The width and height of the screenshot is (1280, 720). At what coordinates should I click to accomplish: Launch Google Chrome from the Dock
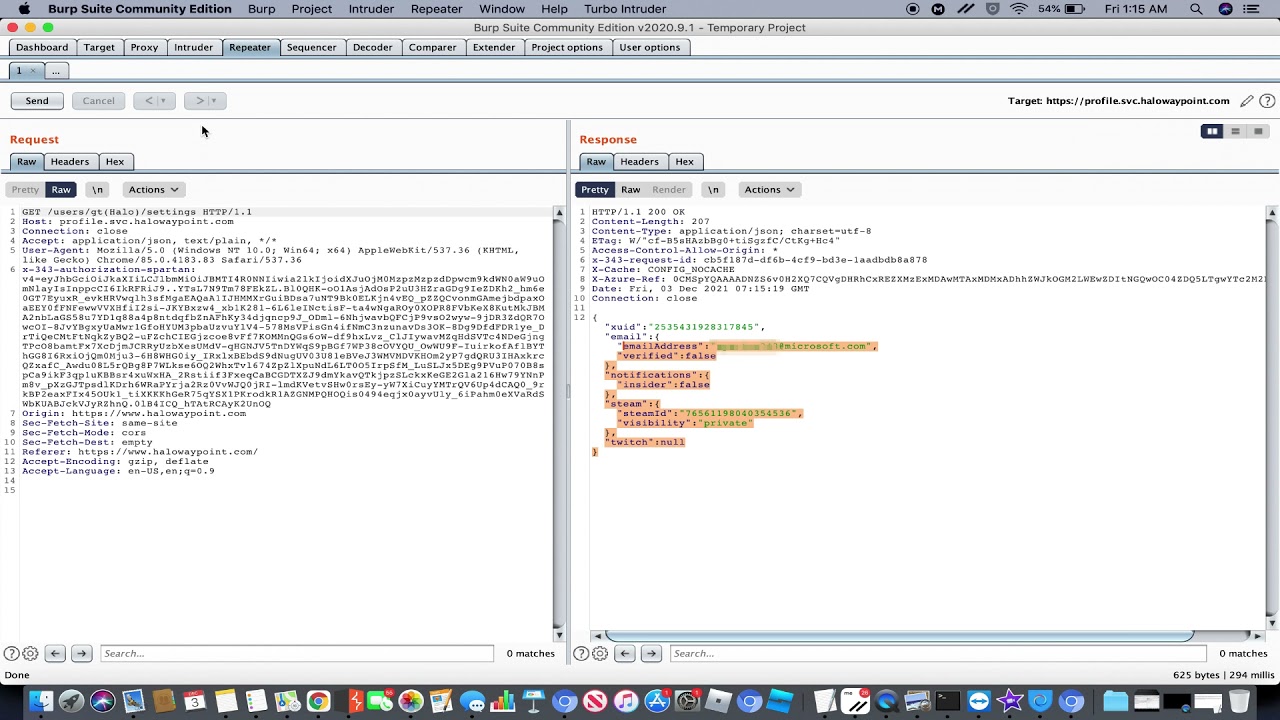click(x=318, y=702)
